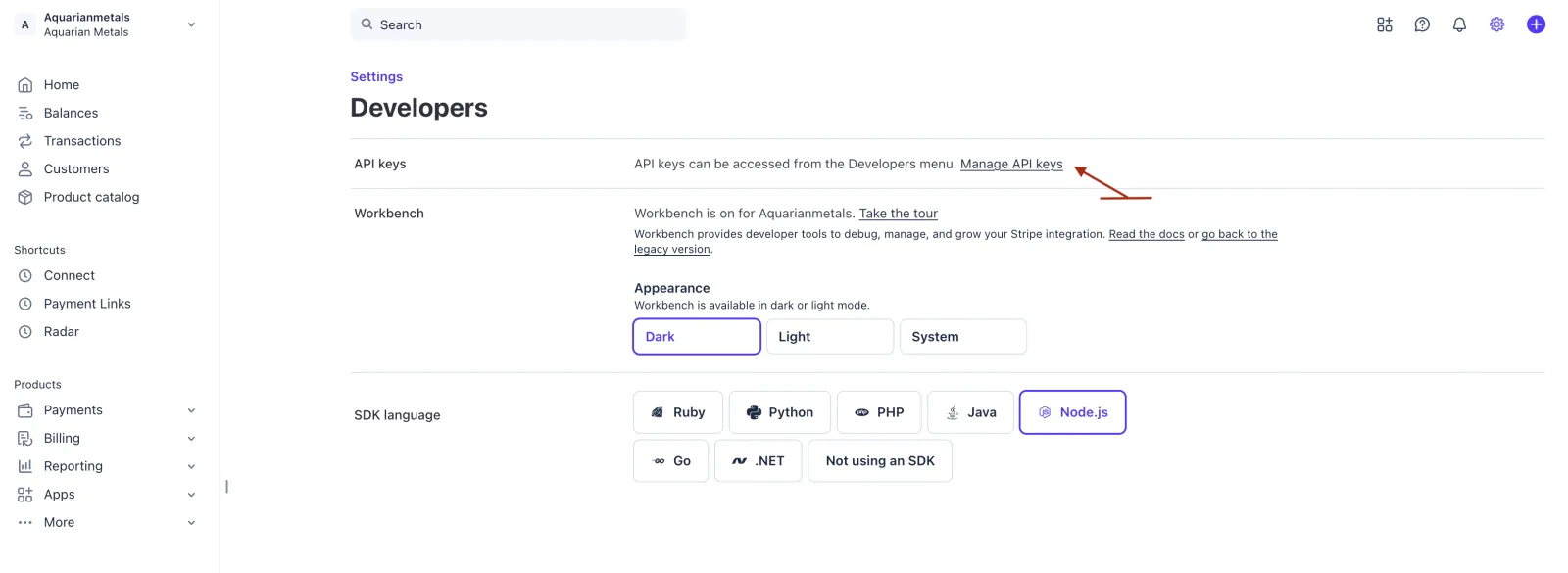Image resolution: width=1568 pixels, height=573 pixels.
Task: Open the notifications bell
Action: coord(1459,24)
